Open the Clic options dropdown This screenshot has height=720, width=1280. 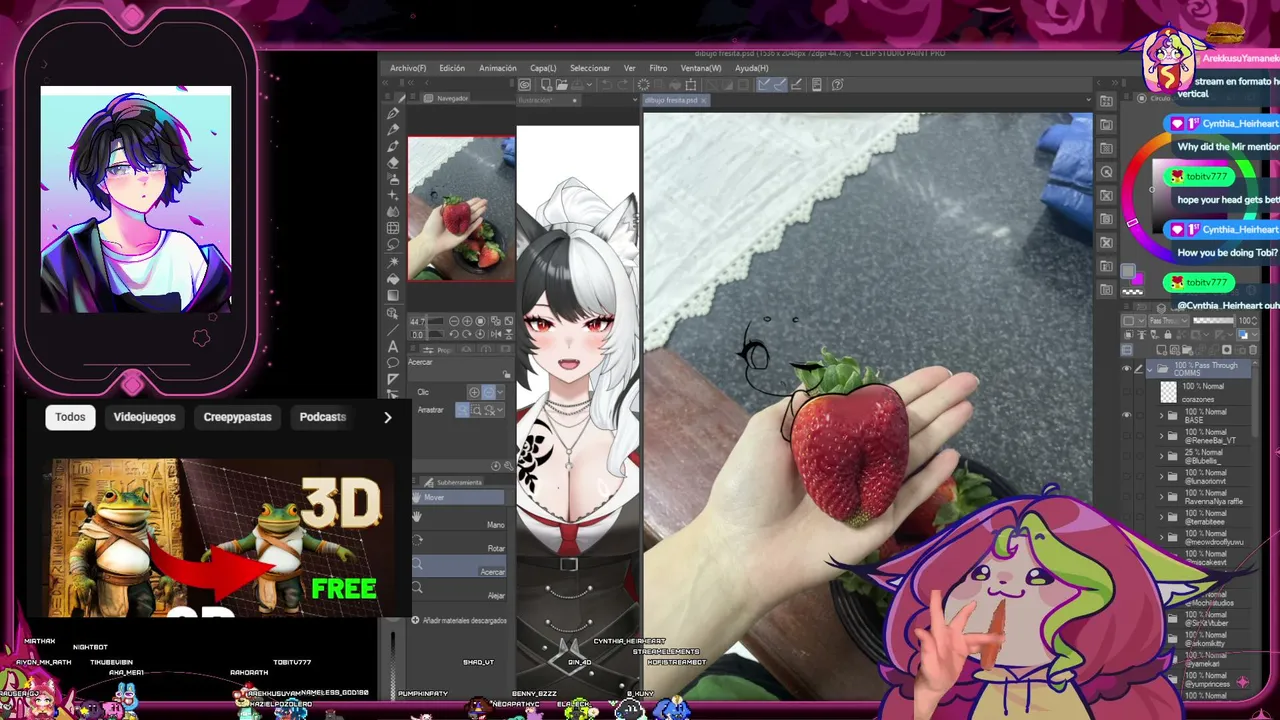tap(500, 392)
